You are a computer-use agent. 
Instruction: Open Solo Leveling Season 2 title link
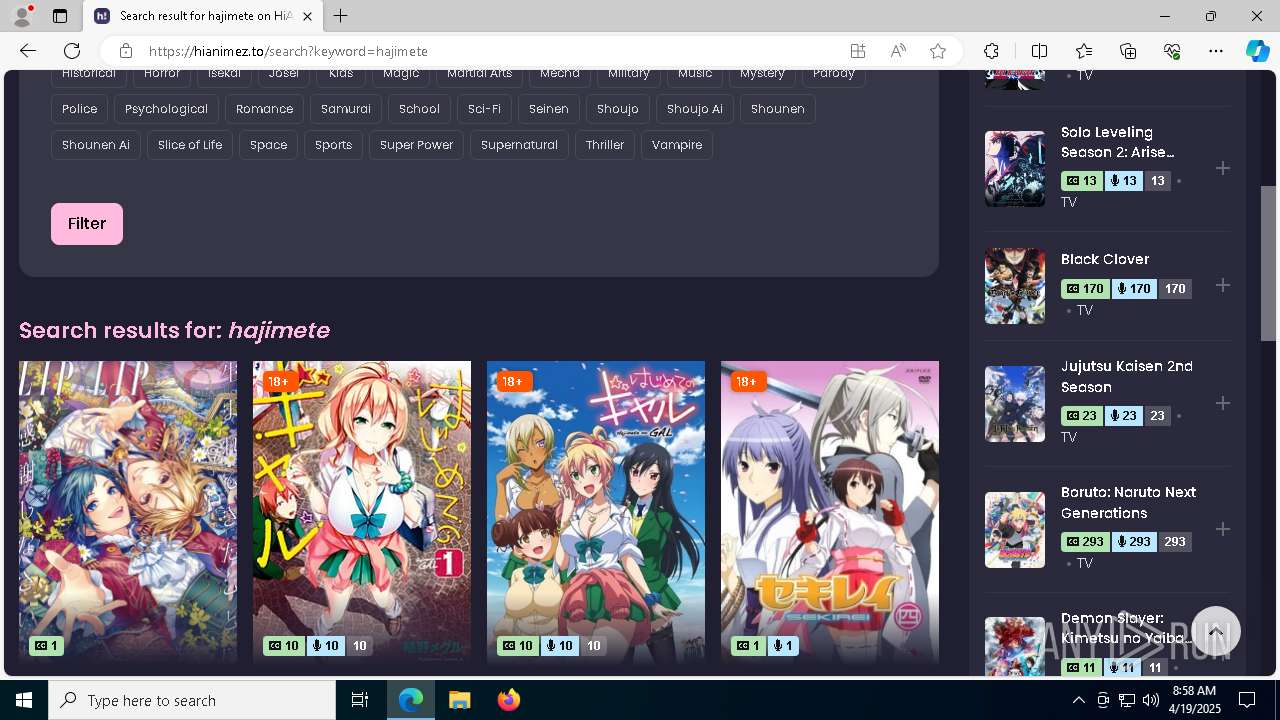(1117, 142)
